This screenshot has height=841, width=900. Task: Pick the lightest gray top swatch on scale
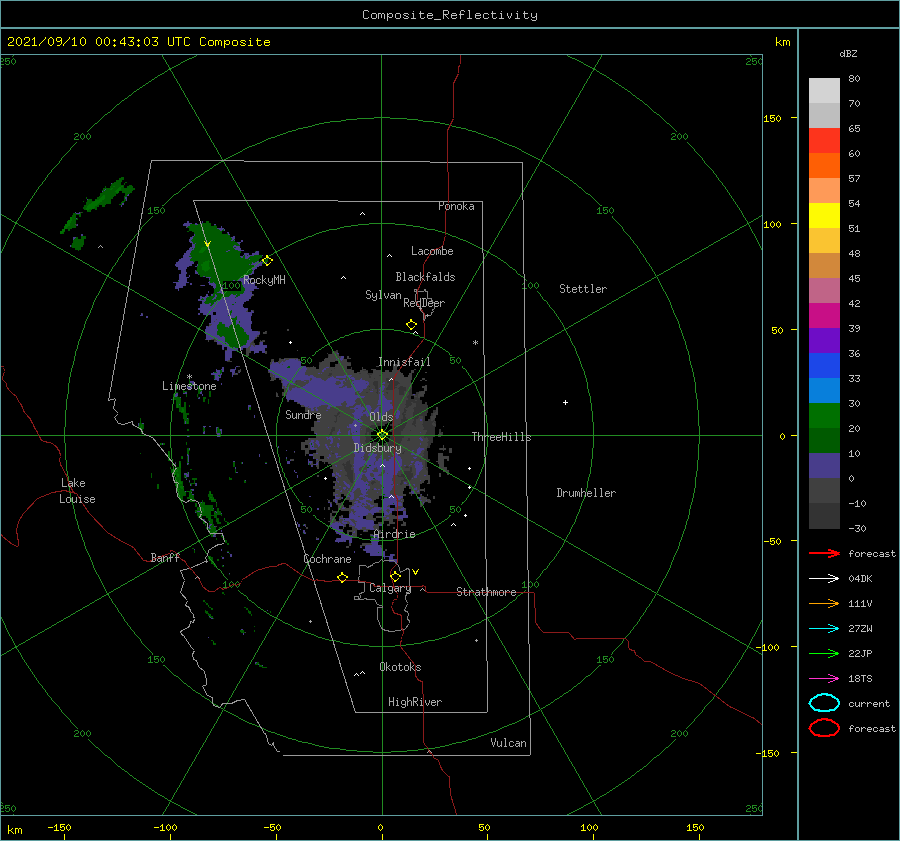coord(824,90)
